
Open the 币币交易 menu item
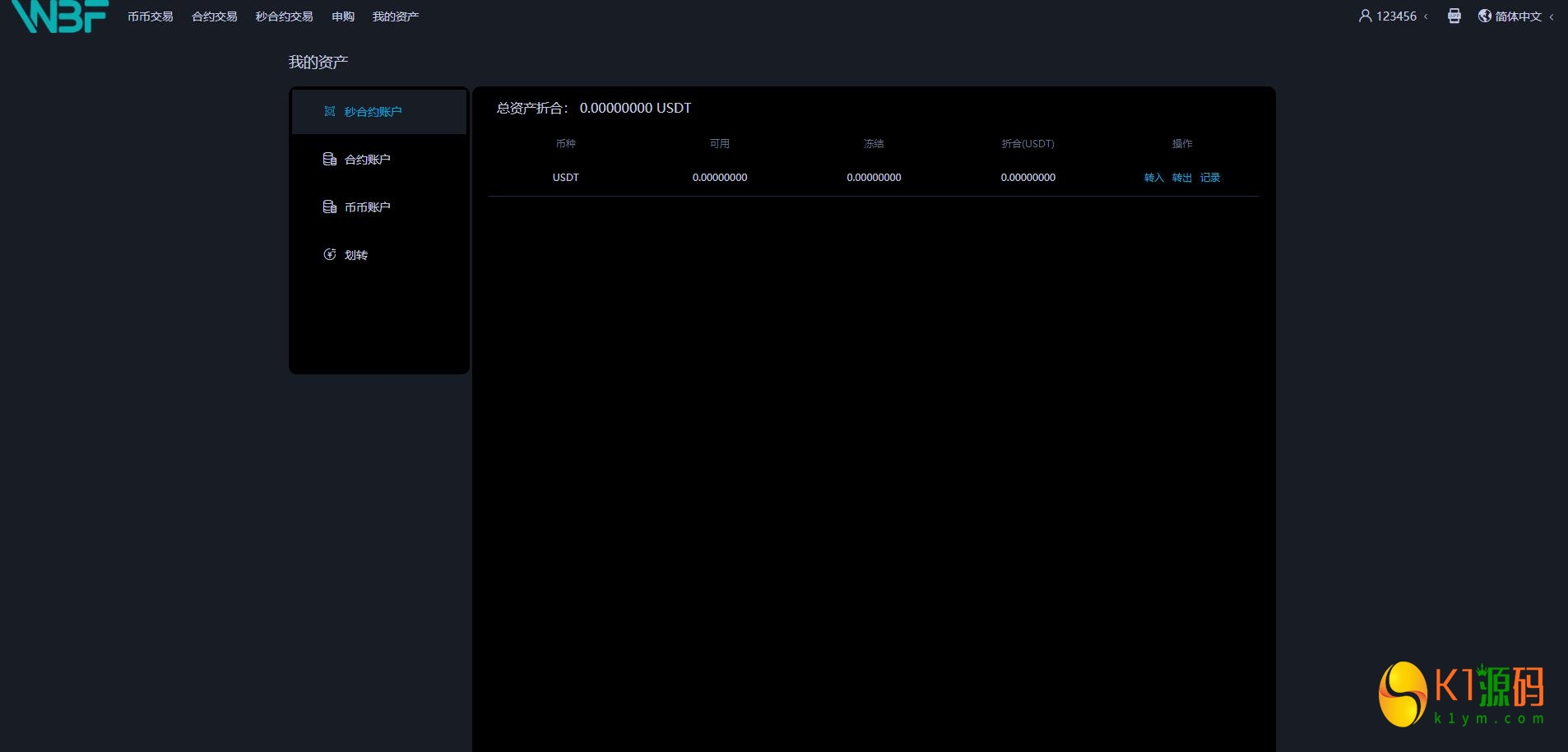tap(150, 16)
